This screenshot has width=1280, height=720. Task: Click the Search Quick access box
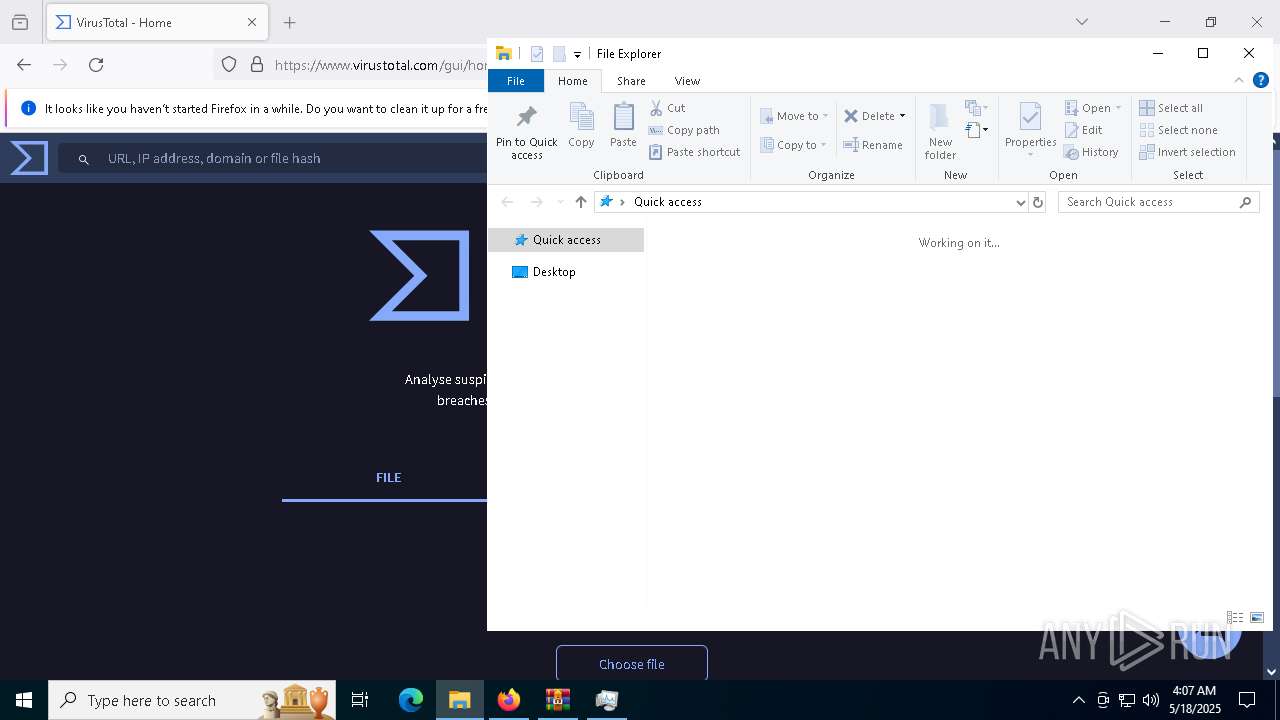tap(1158, 202)
